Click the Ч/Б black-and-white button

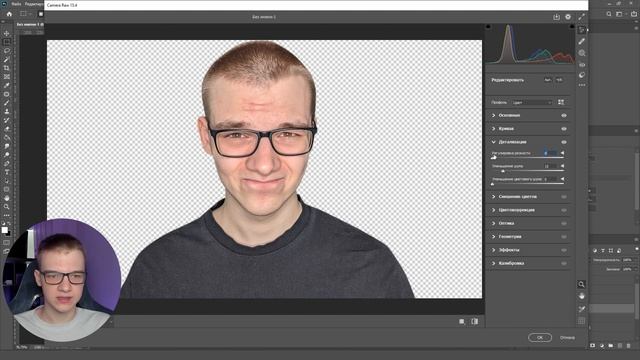[x=559, y=80]
